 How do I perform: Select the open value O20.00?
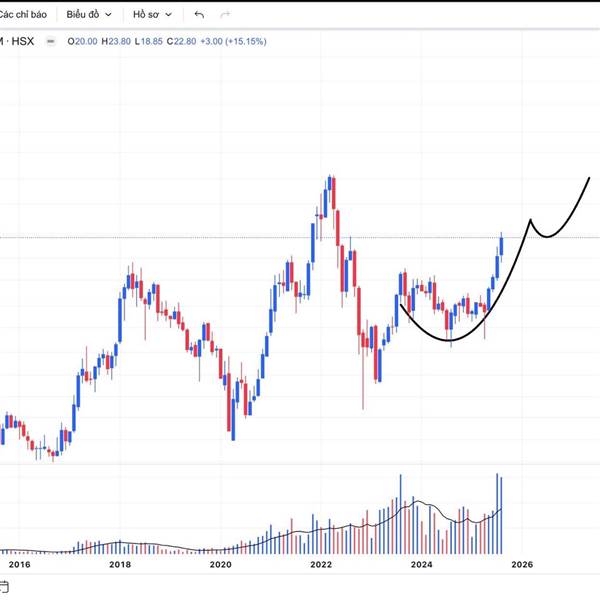[x=82, y=41]
